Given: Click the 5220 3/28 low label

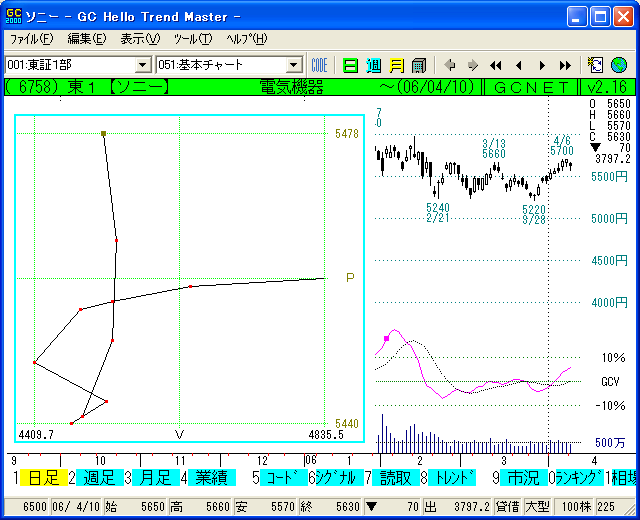Looking at the screenshot, I should (x=534, y=215).
